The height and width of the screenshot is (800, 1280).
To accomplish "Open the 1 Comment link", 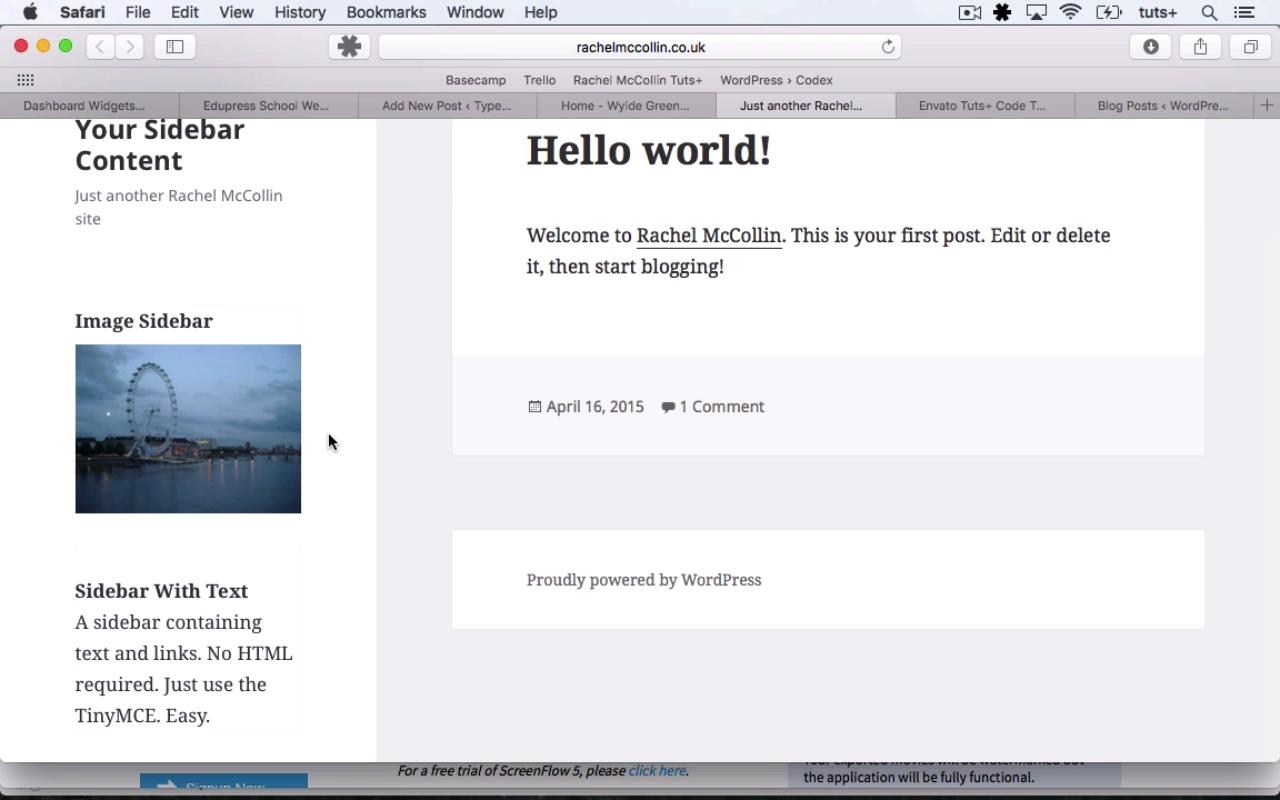I will click(x=722, y=406).
